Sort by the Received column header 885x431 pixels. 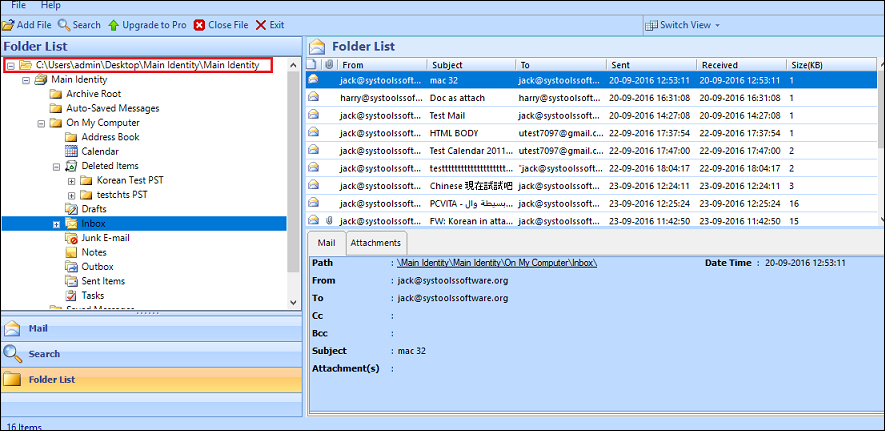(x=741, y=65)
